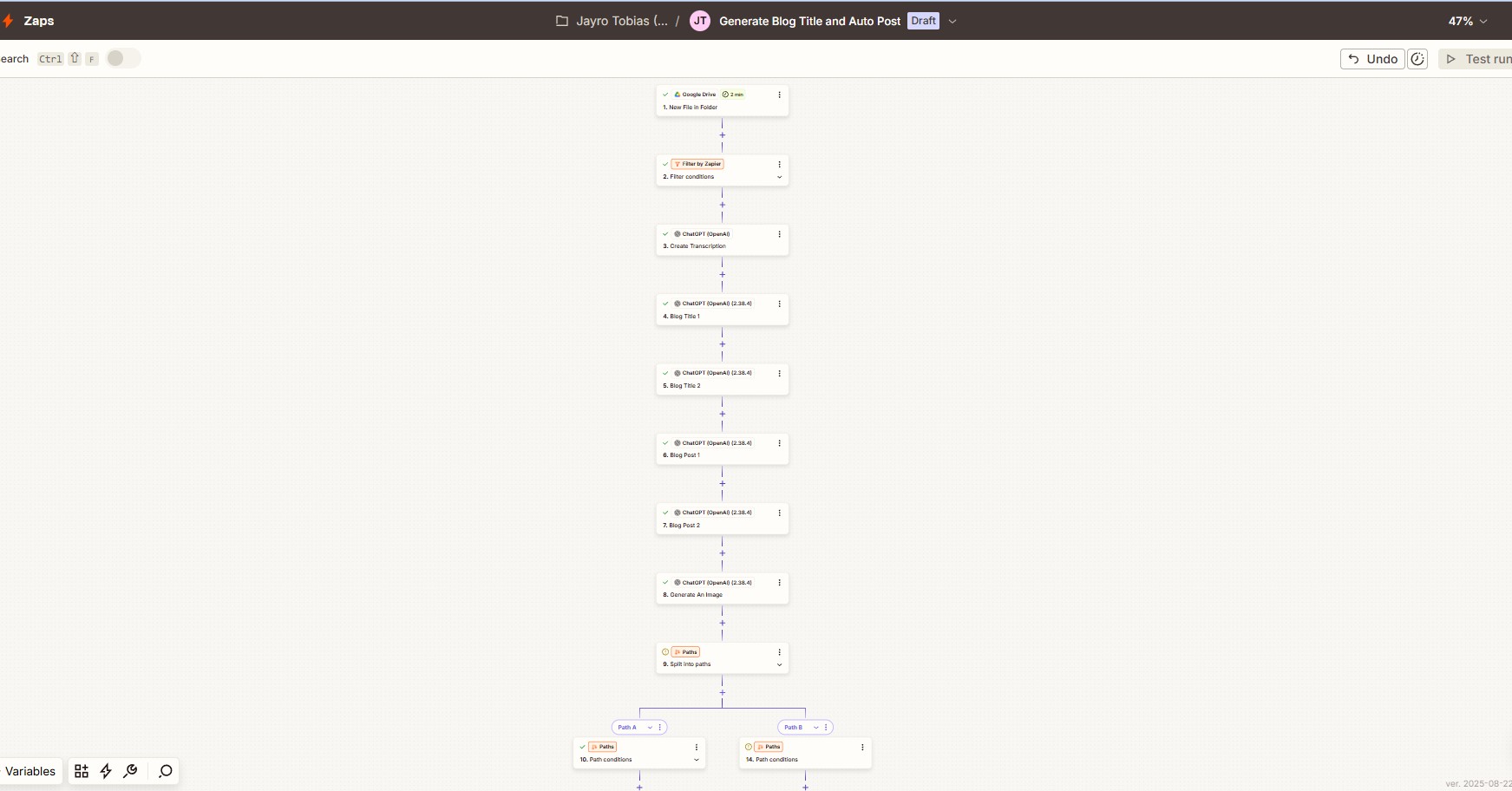Image resolution: width=1512 pixels, height=791 pixels.
Task: Add a step after Blog Title 1
Action: [722, 344]
